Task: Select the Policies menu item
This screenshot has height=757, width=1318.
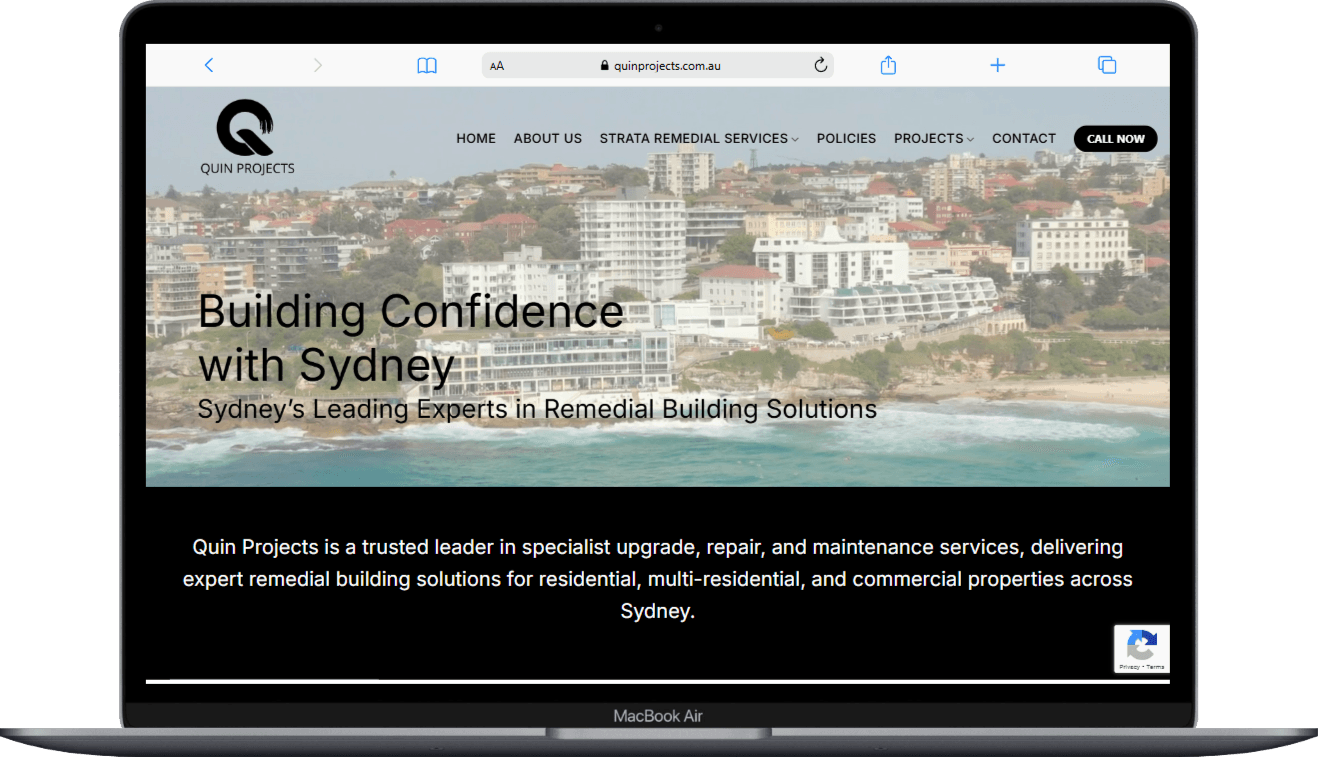Action: point(846,139)
